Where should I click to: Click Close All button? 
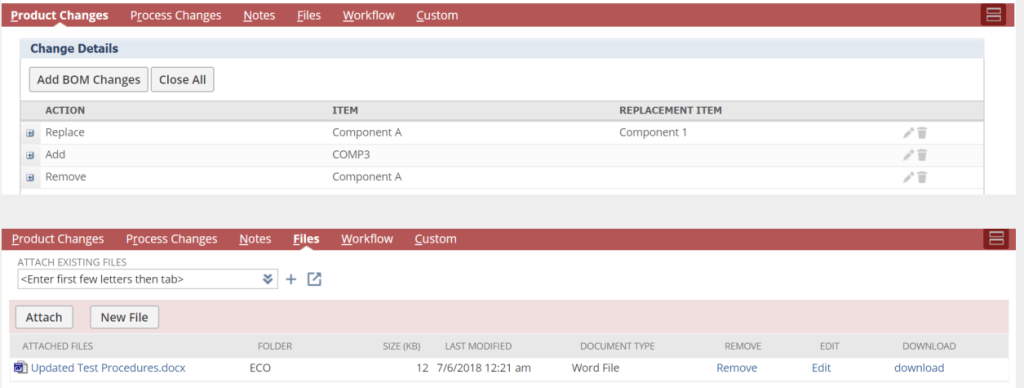[182, 80]
